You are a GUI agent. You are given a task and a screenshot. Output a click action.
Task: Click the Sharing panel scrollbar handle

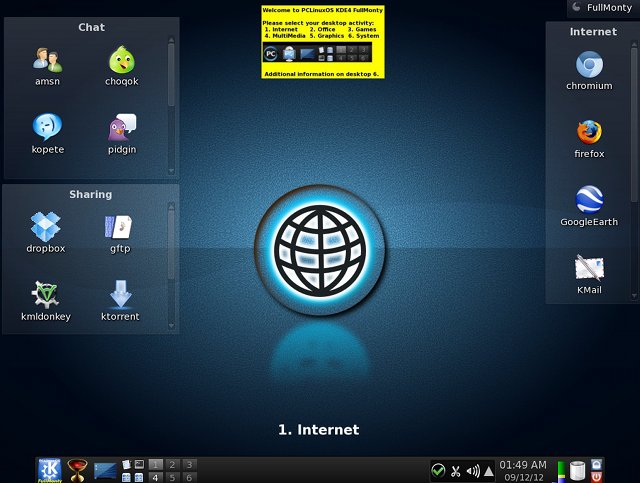click(171, 244)
